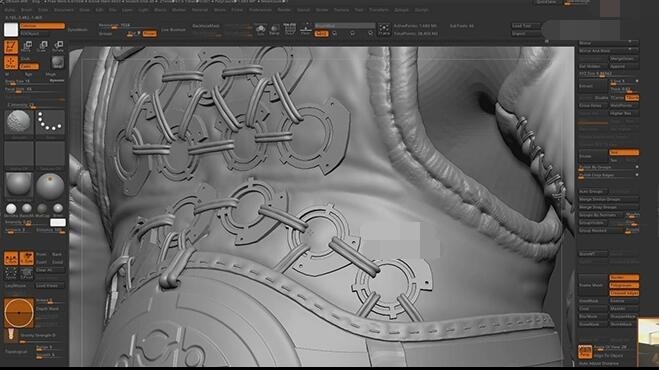The image size is (659, 370).
Task: Open the orange dropdown beside Double
Action: coord(624,152)
